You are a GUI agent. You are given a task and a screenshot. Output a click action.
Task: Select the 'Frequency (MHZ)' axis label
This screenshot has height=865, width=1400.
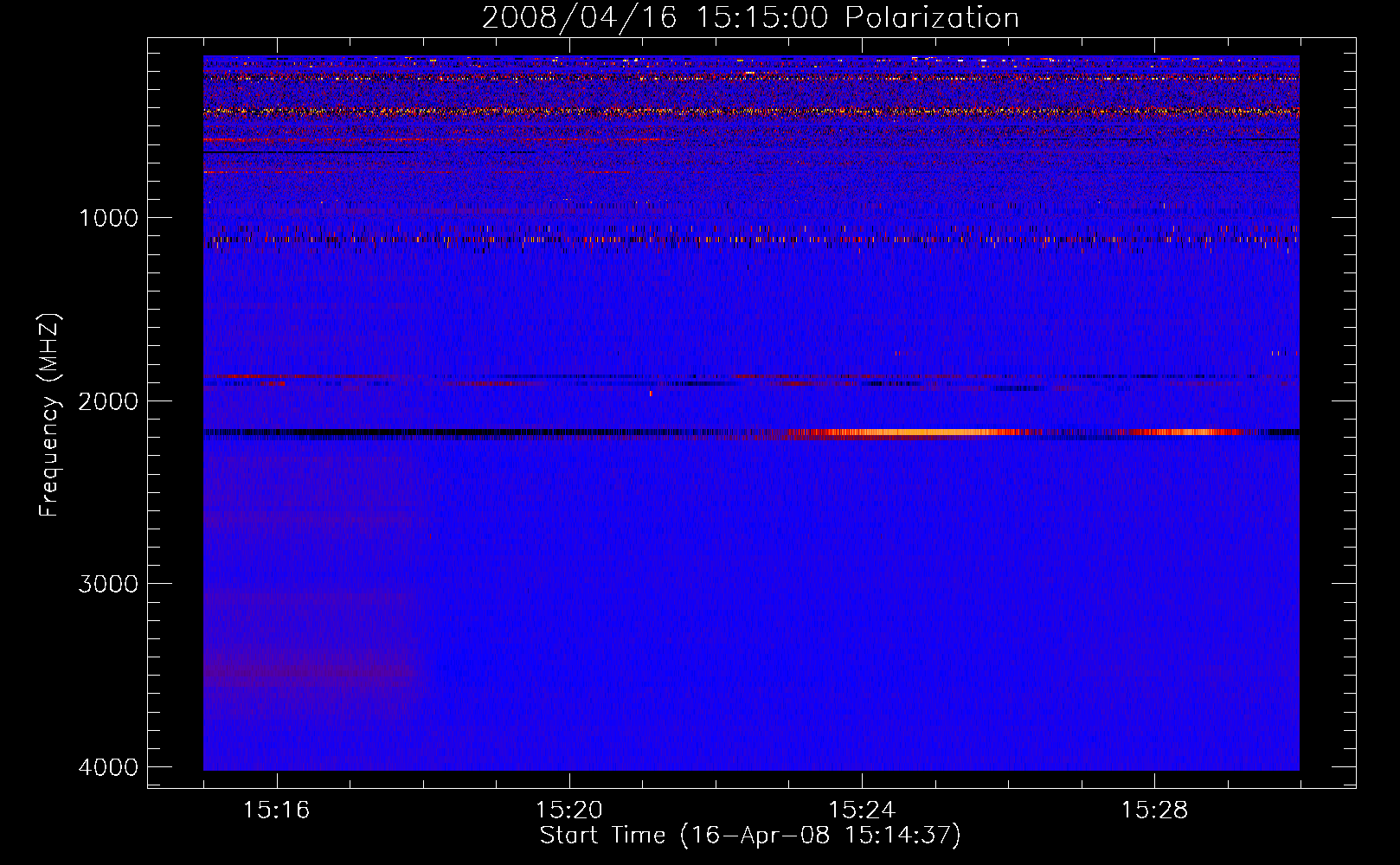[49, 414]
